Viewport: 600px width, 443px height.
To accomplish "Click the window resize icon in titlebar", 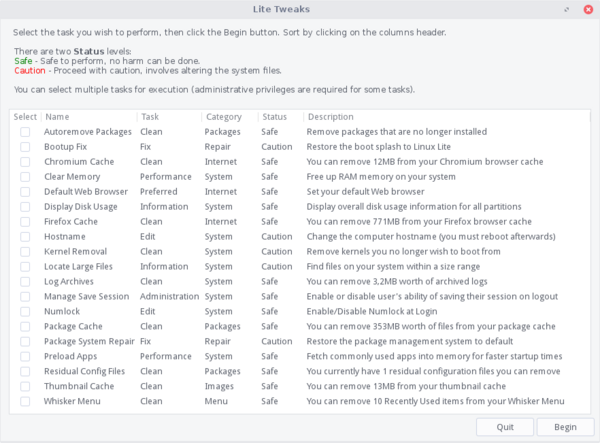I will click(x=567, y=10).
